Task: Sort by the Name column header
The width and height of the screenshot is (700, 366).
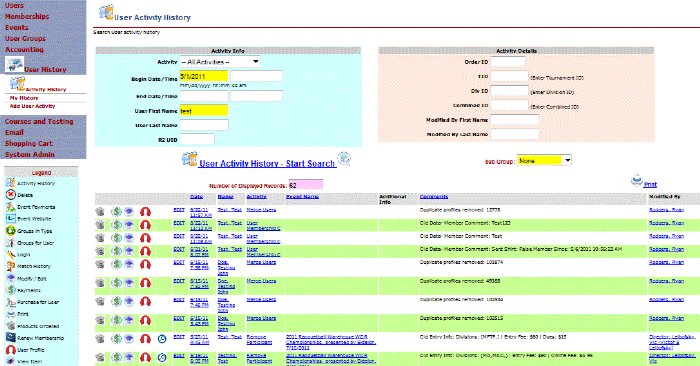Action: coord(225,197)
